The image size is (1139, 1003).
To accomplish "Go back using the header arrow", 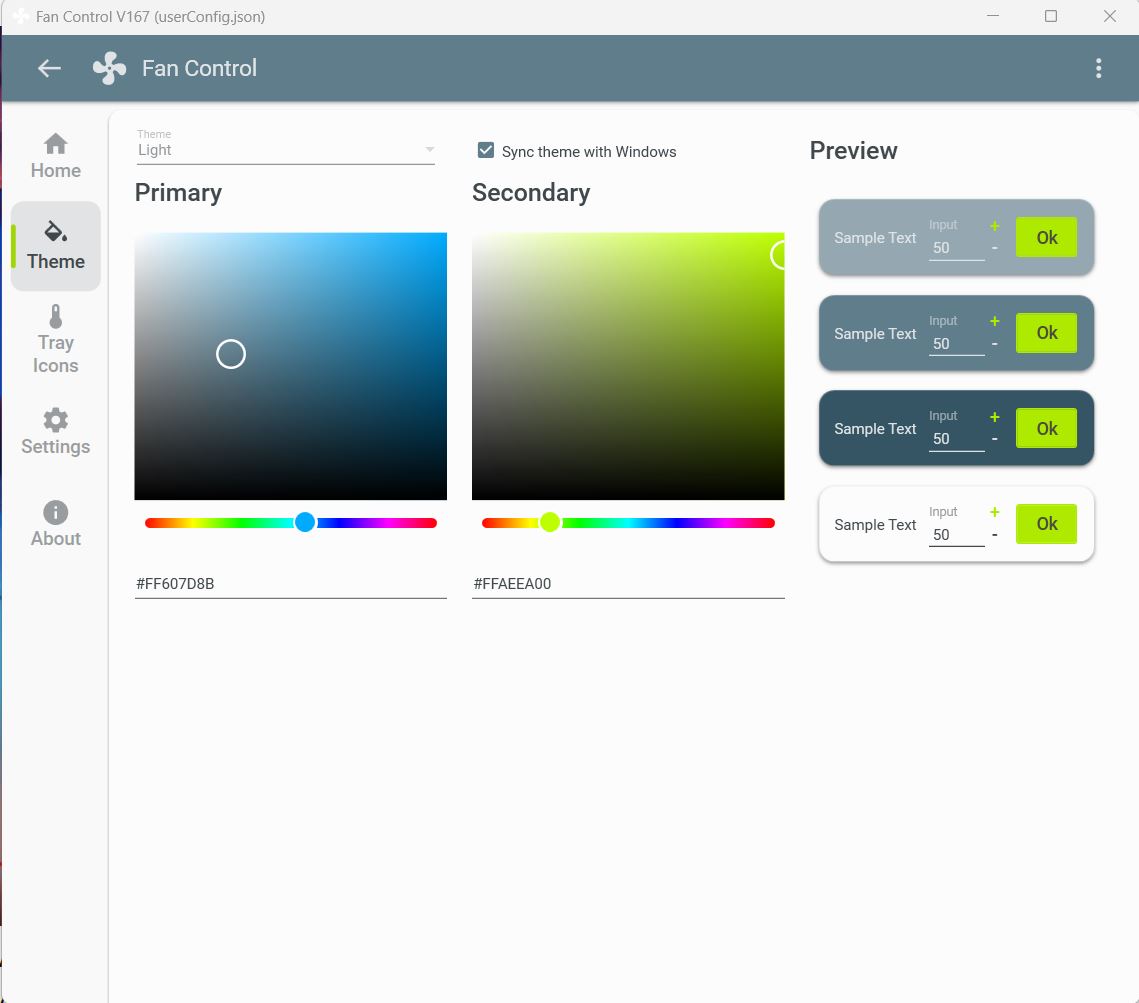I will point(49,68).
